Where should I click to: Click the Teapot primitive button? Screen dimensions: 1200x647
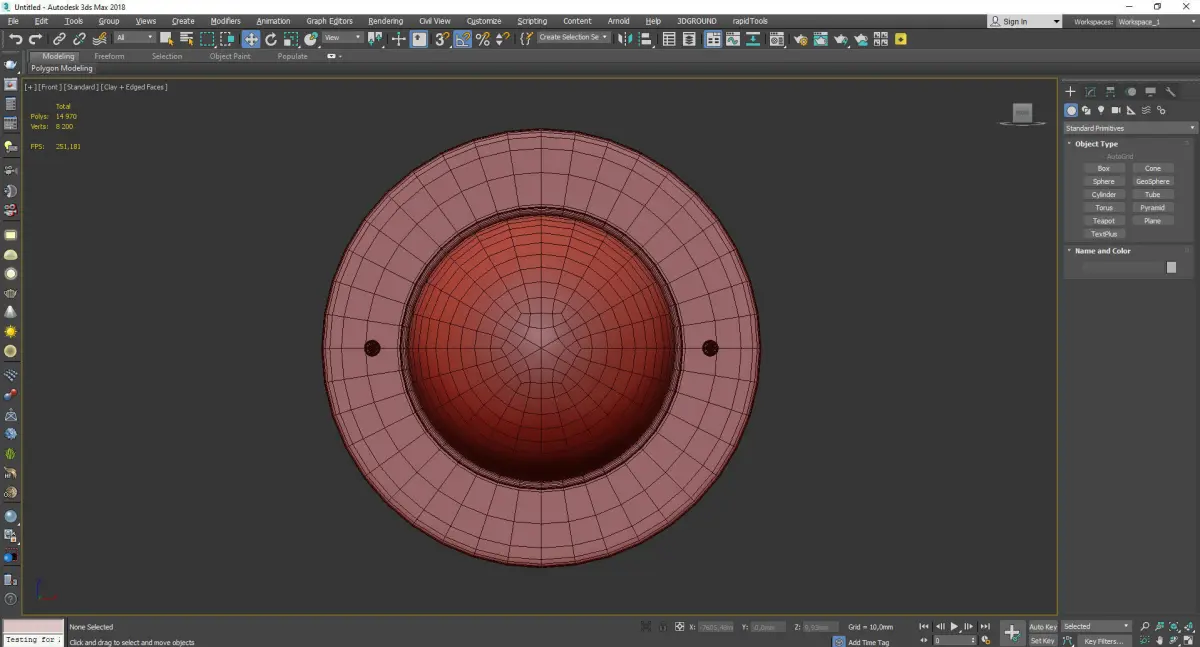click(1103, 221)
